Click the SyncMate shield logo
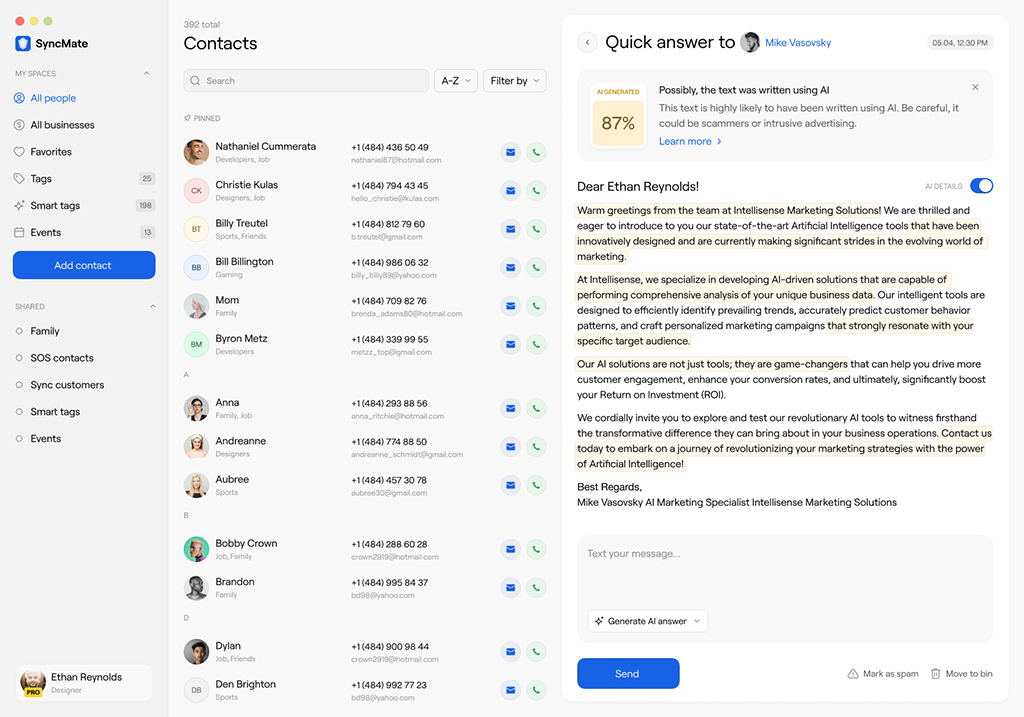Image resolution: width=1024 pixels, height=717 pixels. coord(23,43)
